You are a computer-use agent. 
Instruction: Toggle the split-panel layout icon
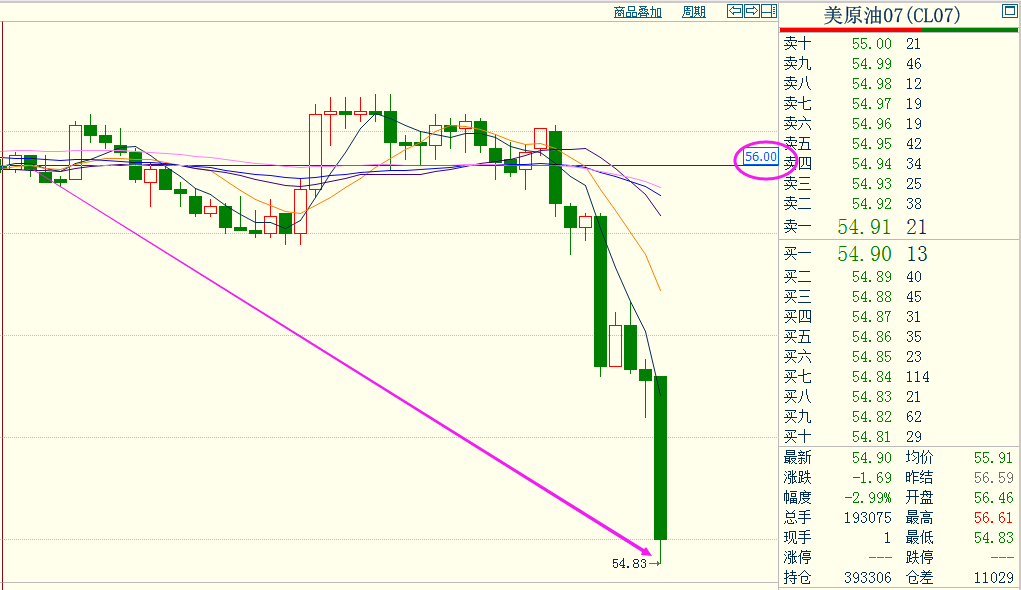769,11
